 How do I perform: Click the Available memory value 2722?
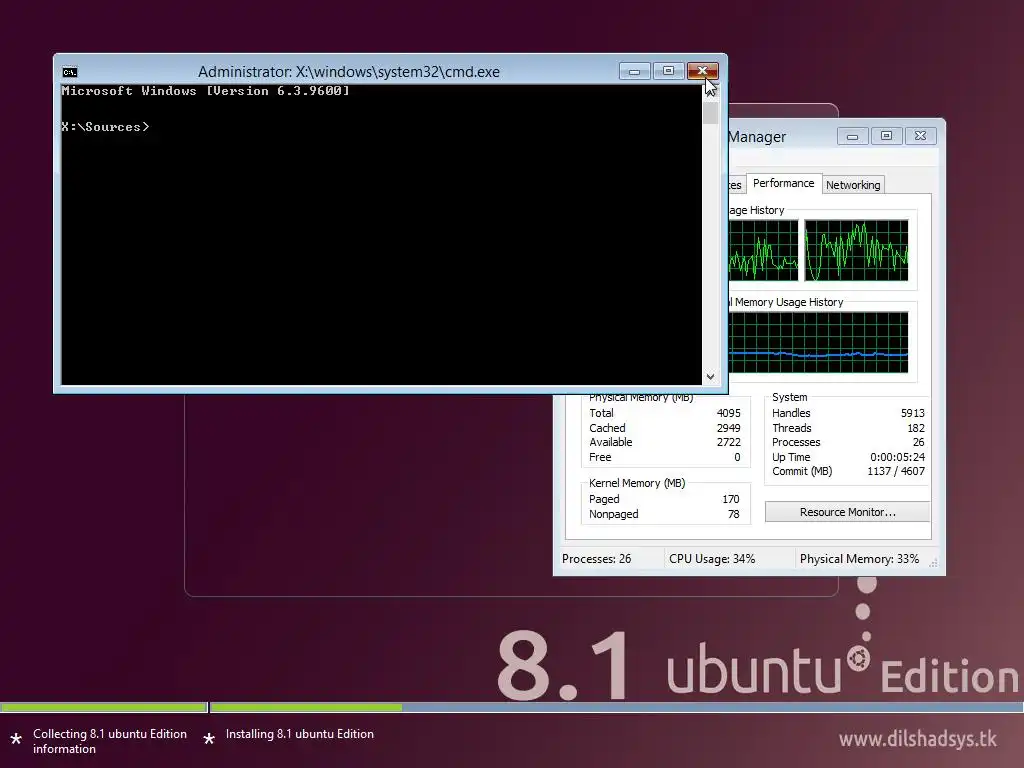tap(729, 442)
